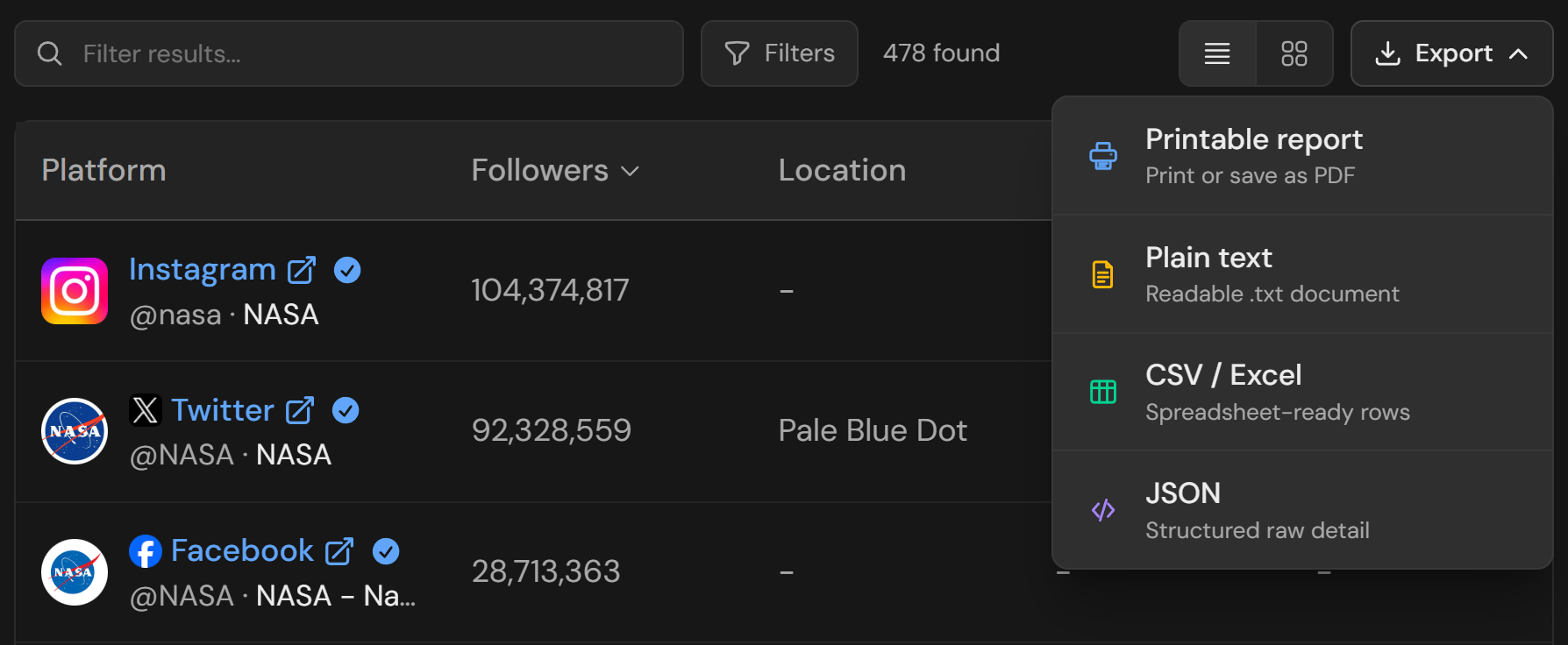Viewport: 1568px width, 645px height.
Task: Collapse the Export dropdown chevron
Action: [1518, 53]
